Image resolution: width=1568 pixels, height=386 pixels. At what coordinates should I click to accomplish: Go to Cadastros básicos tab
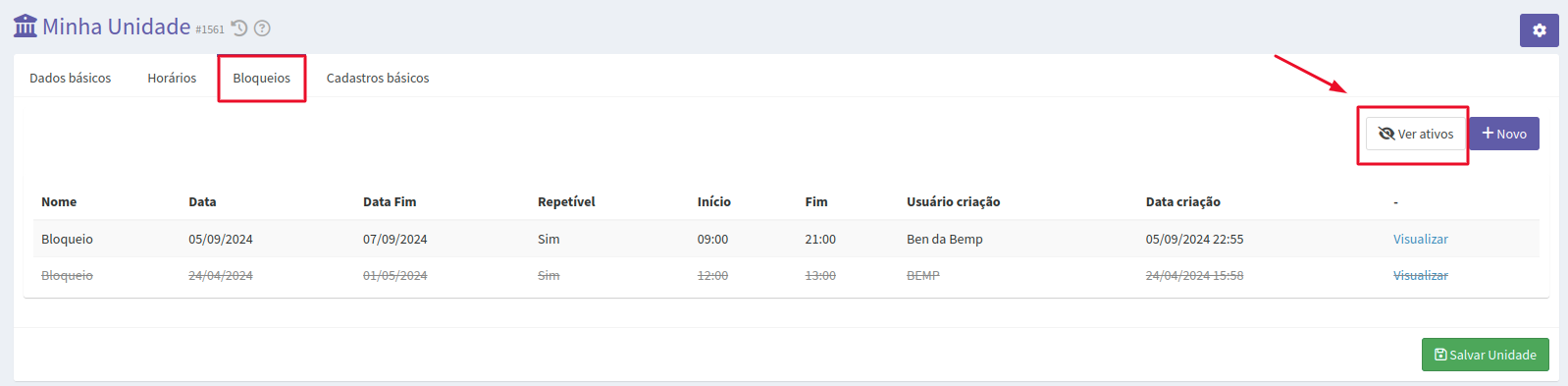coord(378,78)
